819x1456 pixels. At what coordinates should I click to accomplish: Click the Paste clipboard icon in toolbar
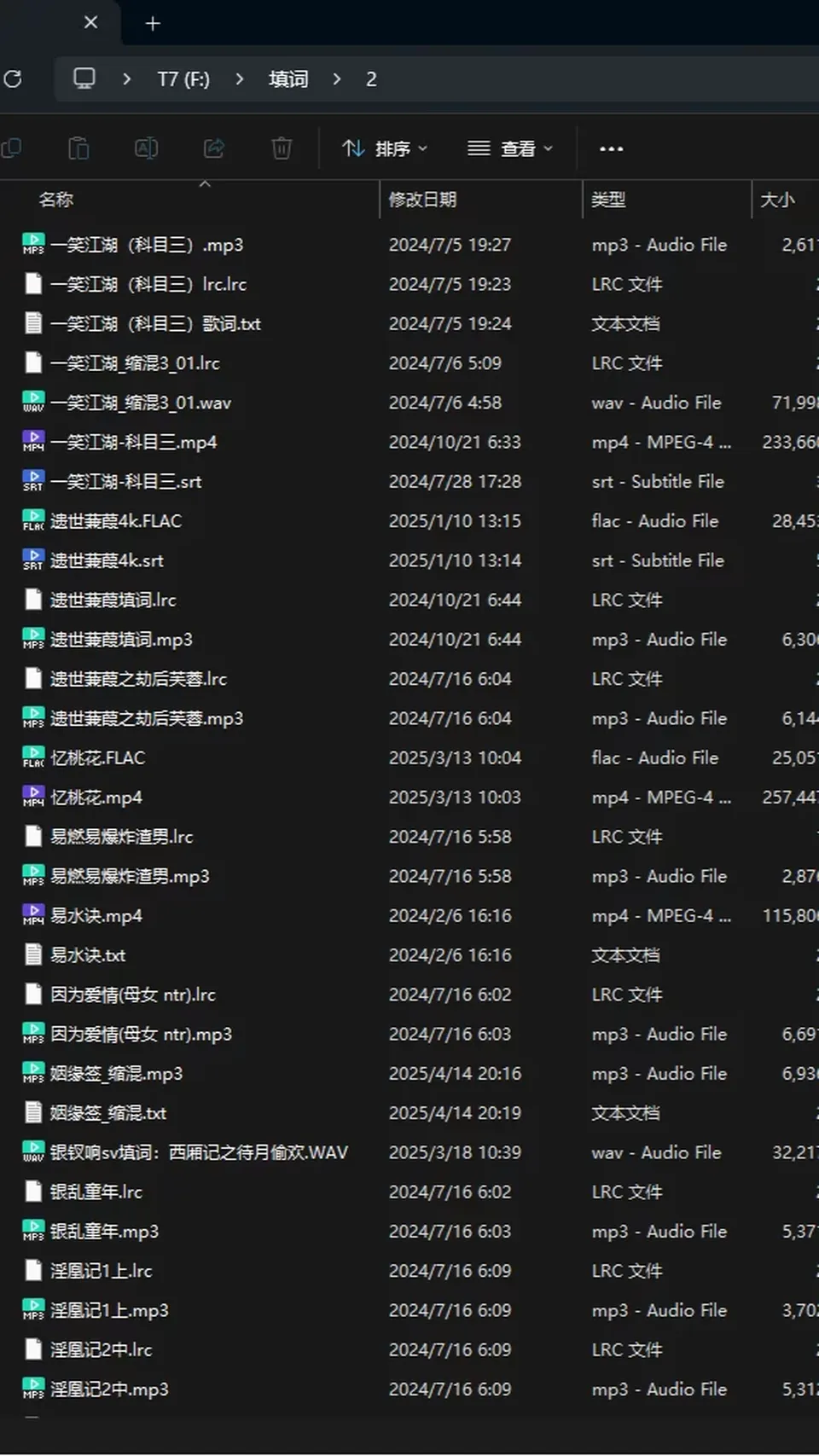pos(78,148)
